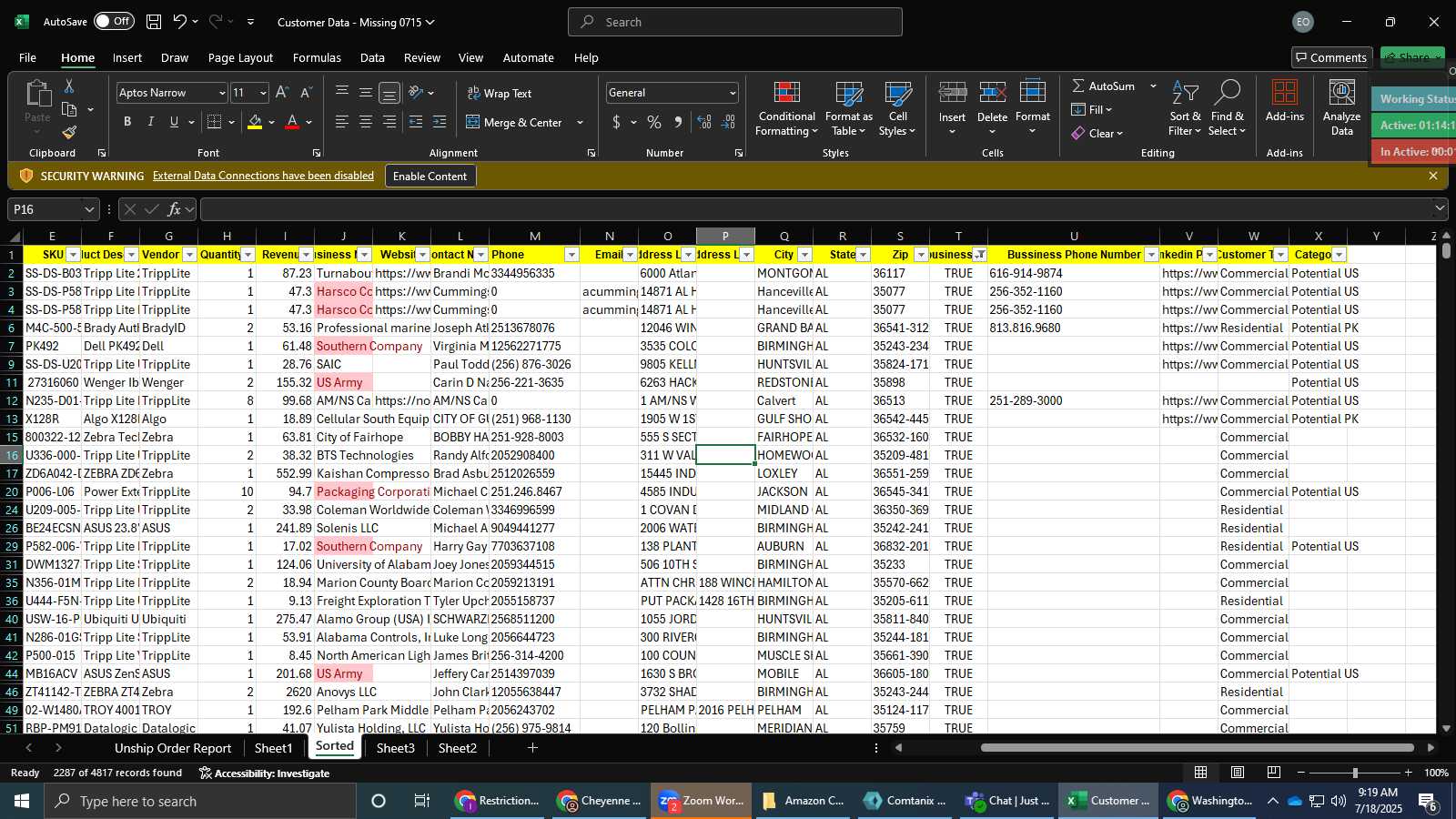1456x819 pixels.
Task: Decrease decimal places
Action: tap(728, 122)
